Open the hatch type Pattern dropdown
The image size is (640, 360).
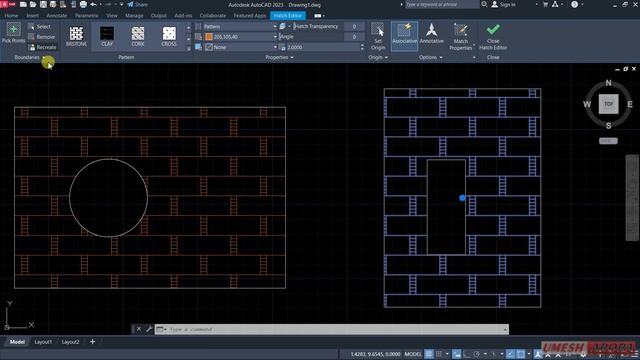coord(240,27)
